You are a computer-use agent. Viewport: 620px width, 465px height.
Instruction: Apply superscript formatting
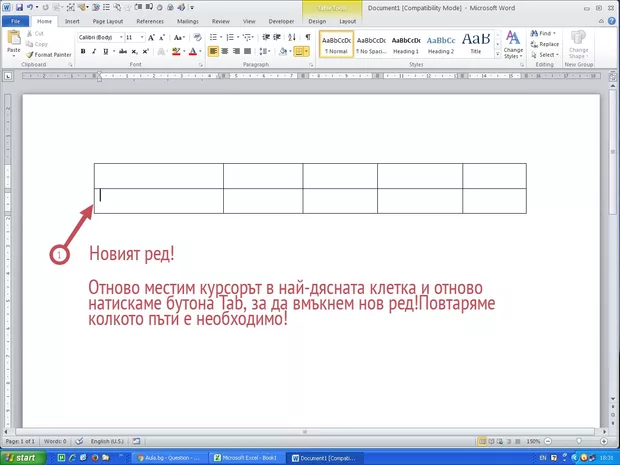146,51
